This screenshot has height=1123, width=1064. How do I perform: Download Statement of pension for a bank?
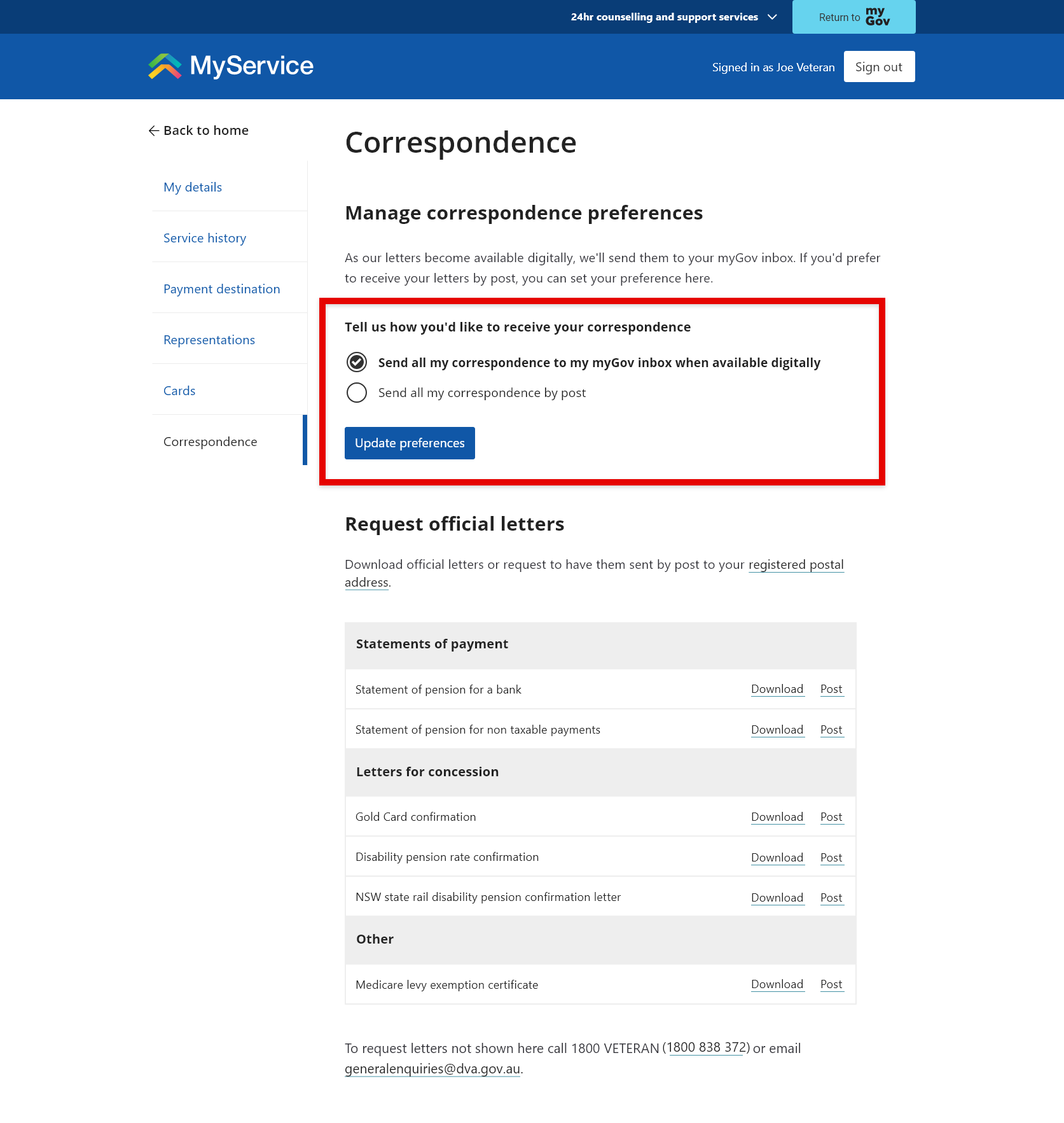click(x=777, y=690)
